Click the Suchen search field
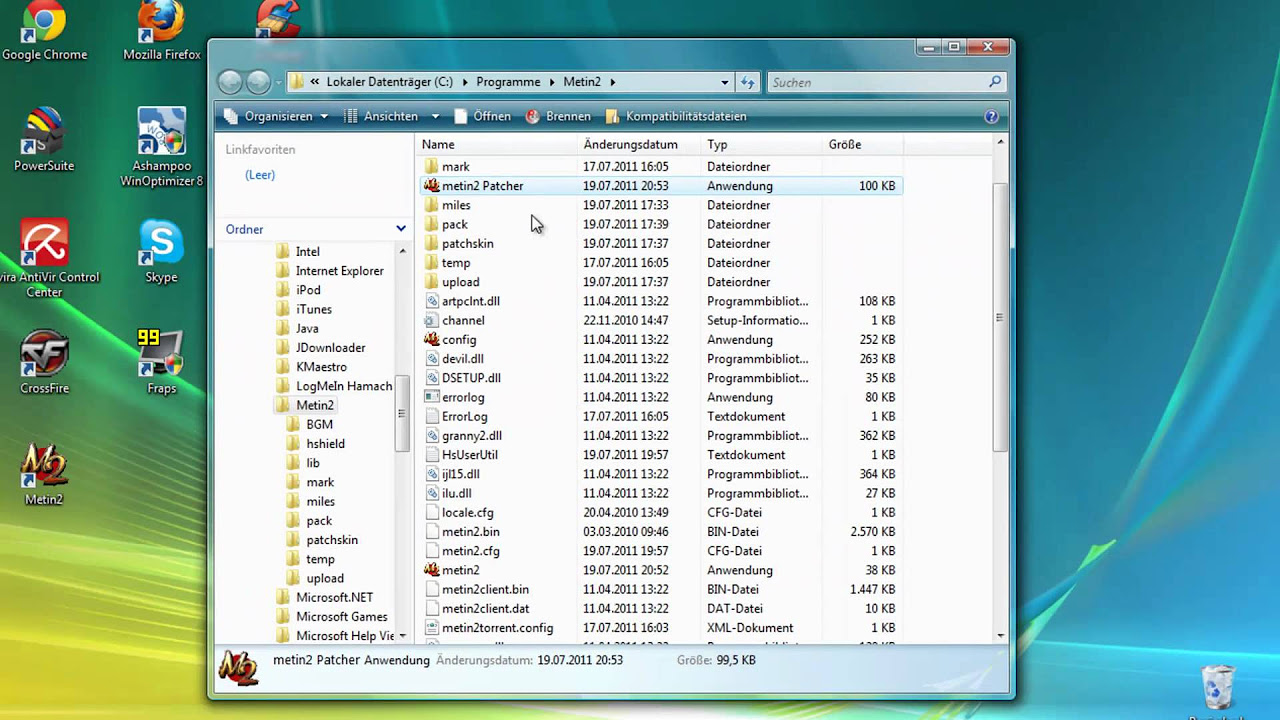 pos(878,82)
